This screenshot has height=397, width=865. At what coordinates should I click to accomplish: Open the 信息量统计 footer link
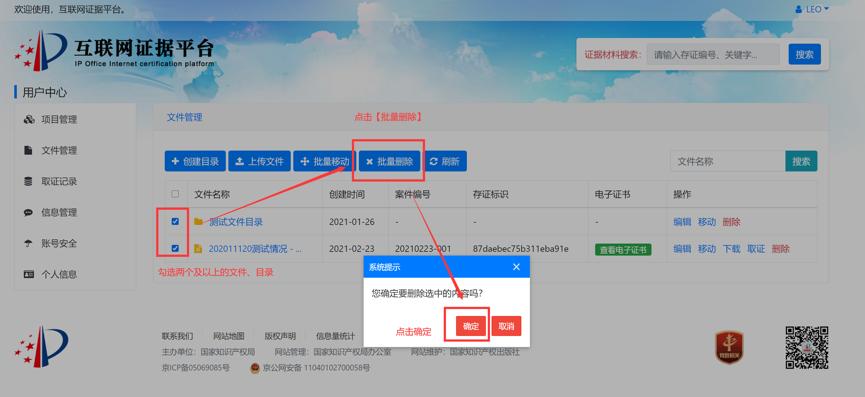pyautogui.click(x=335, y=336)
